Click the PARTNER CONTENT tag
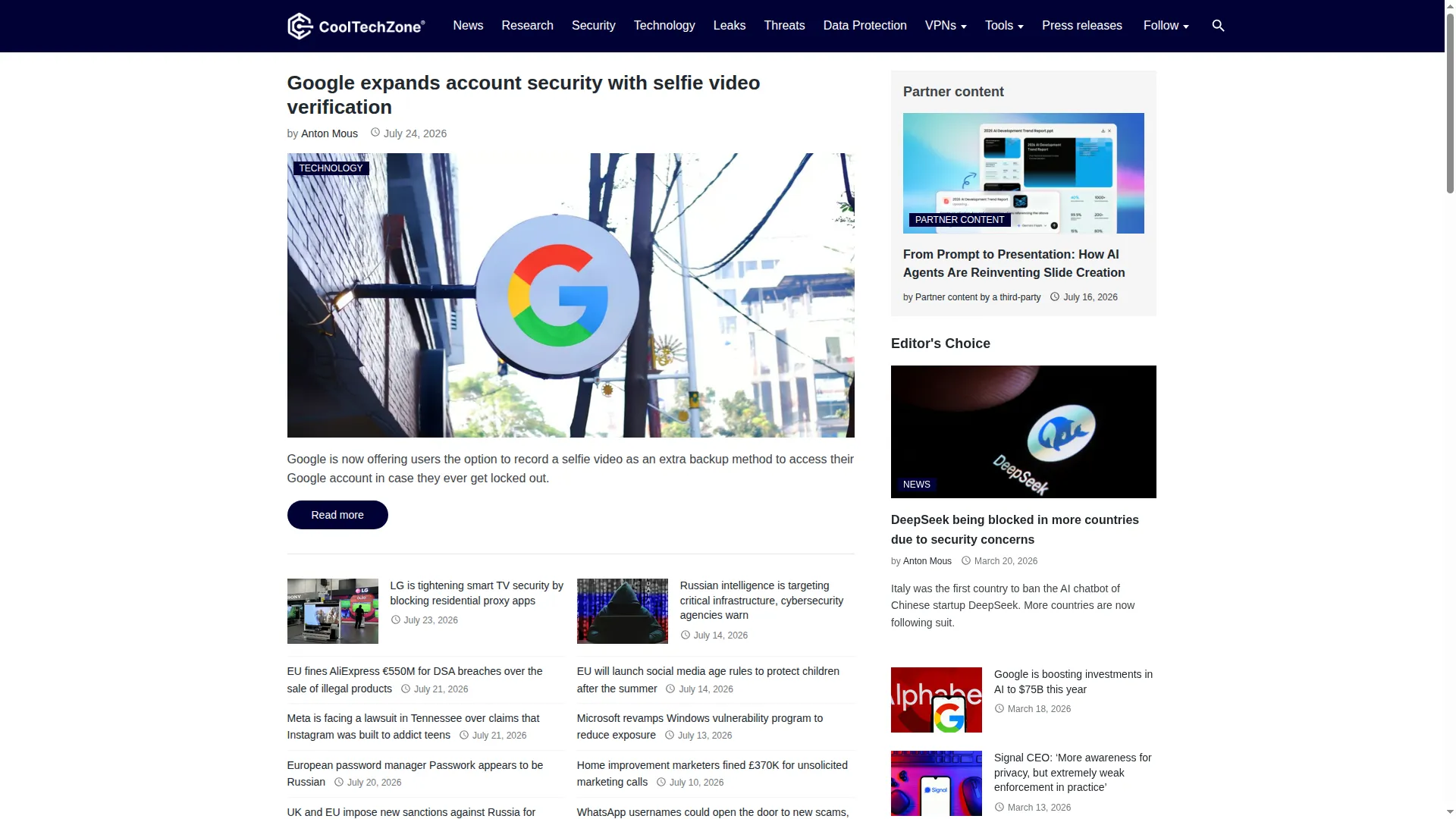The height and width of the screenshot is (819, 1456). (959, 220)
